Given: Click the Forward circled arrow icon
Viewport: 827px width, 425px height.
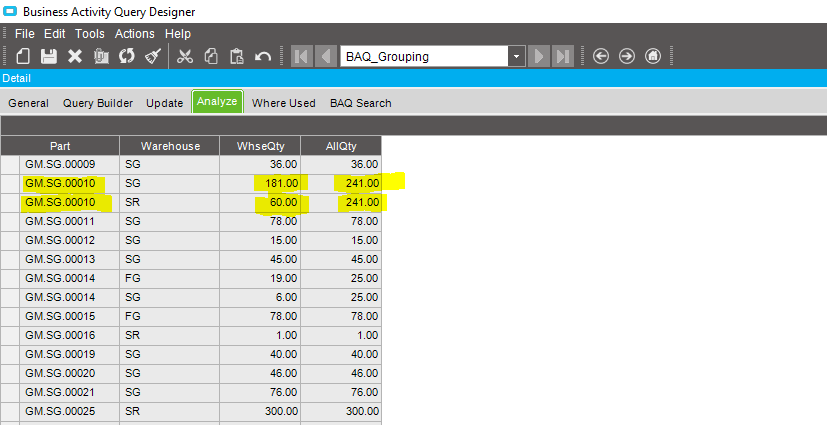Looking at the screenshot, I should coord(627,56).
